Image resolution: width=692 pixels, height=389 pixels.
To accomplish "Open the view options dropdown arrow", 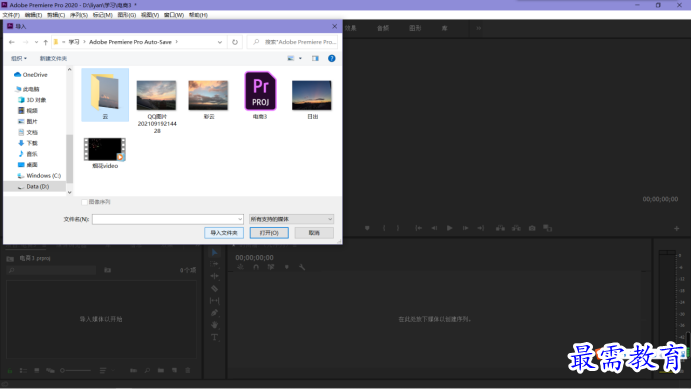I will 300,58.
